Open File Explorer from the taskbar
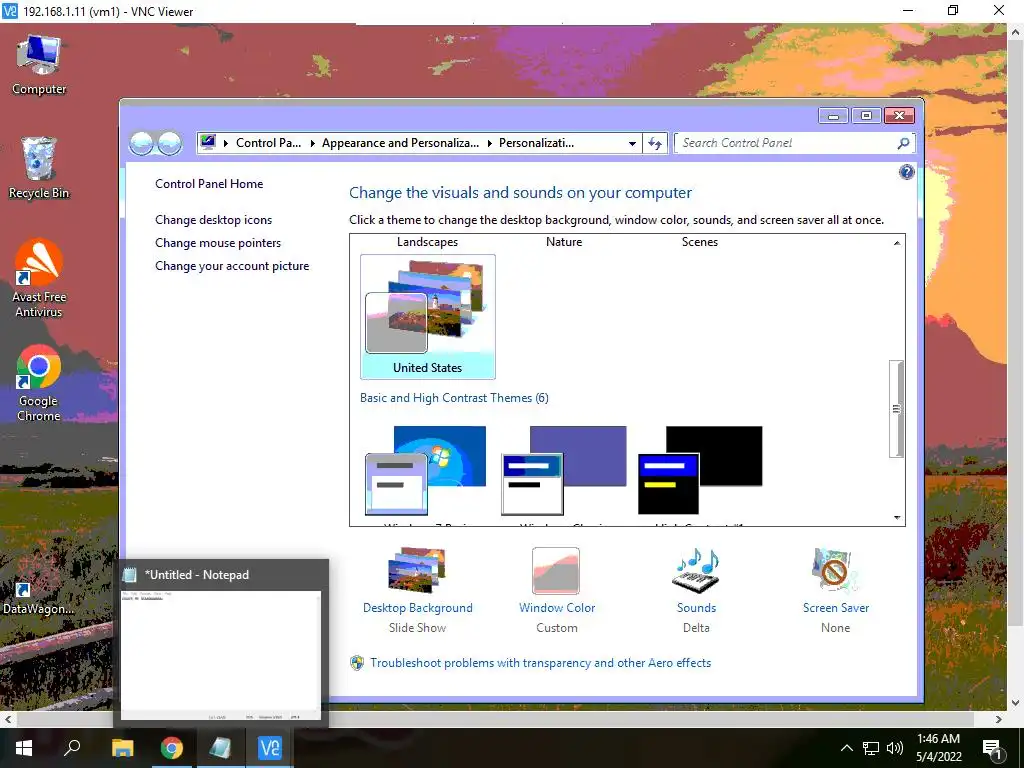The image size is (1024, 768). 122,748
